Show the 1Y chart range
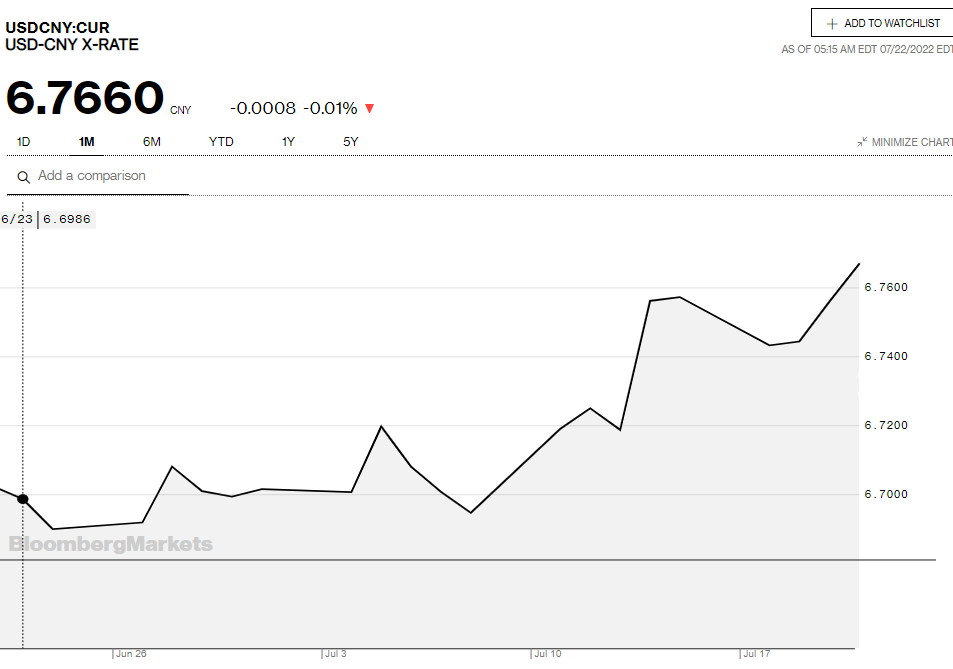 coord(288,142)
